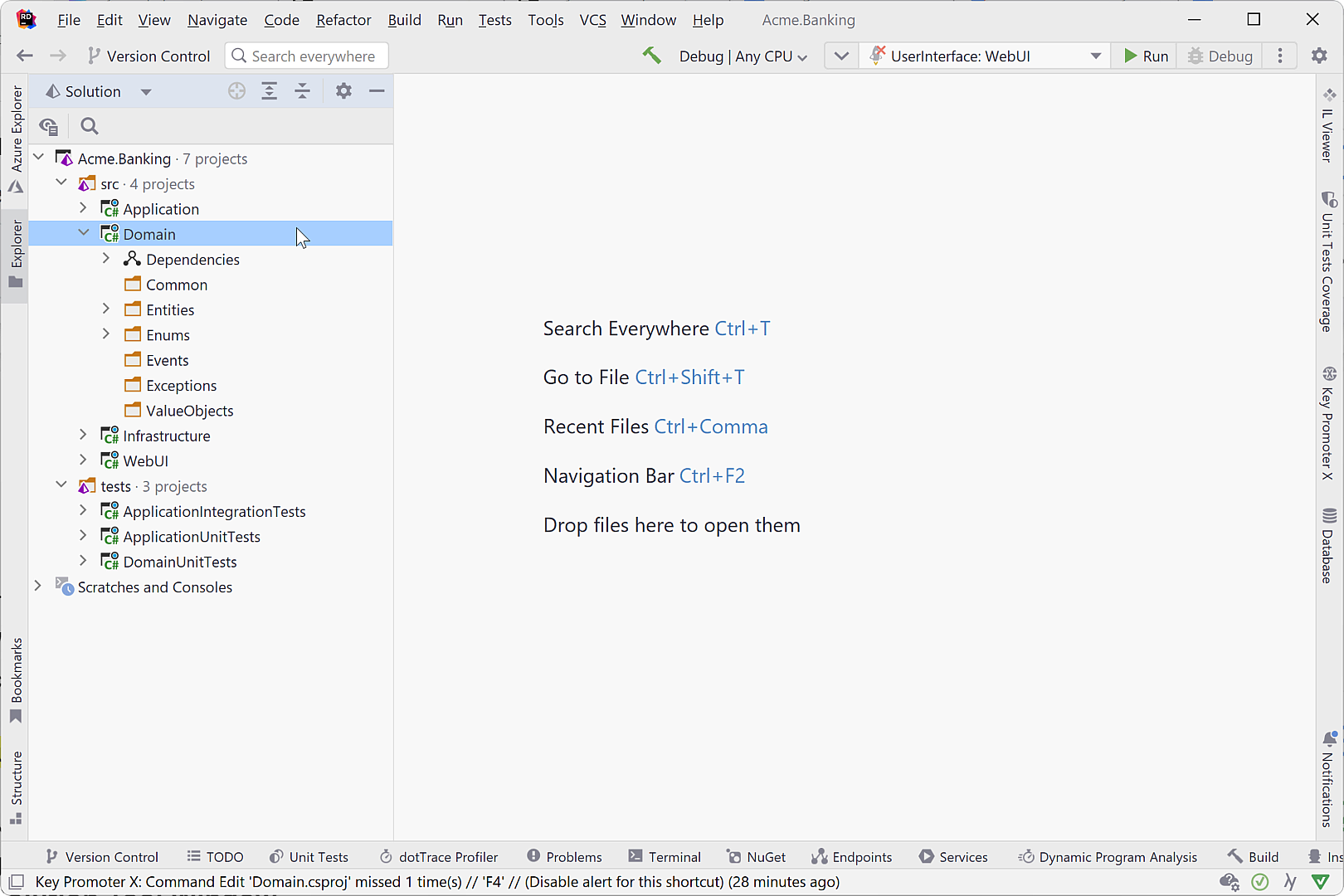Image resolution: width=1344 pixels, height=896 pixels.
Task: Open the Database tool window
Action: (x=1328, y=546)
